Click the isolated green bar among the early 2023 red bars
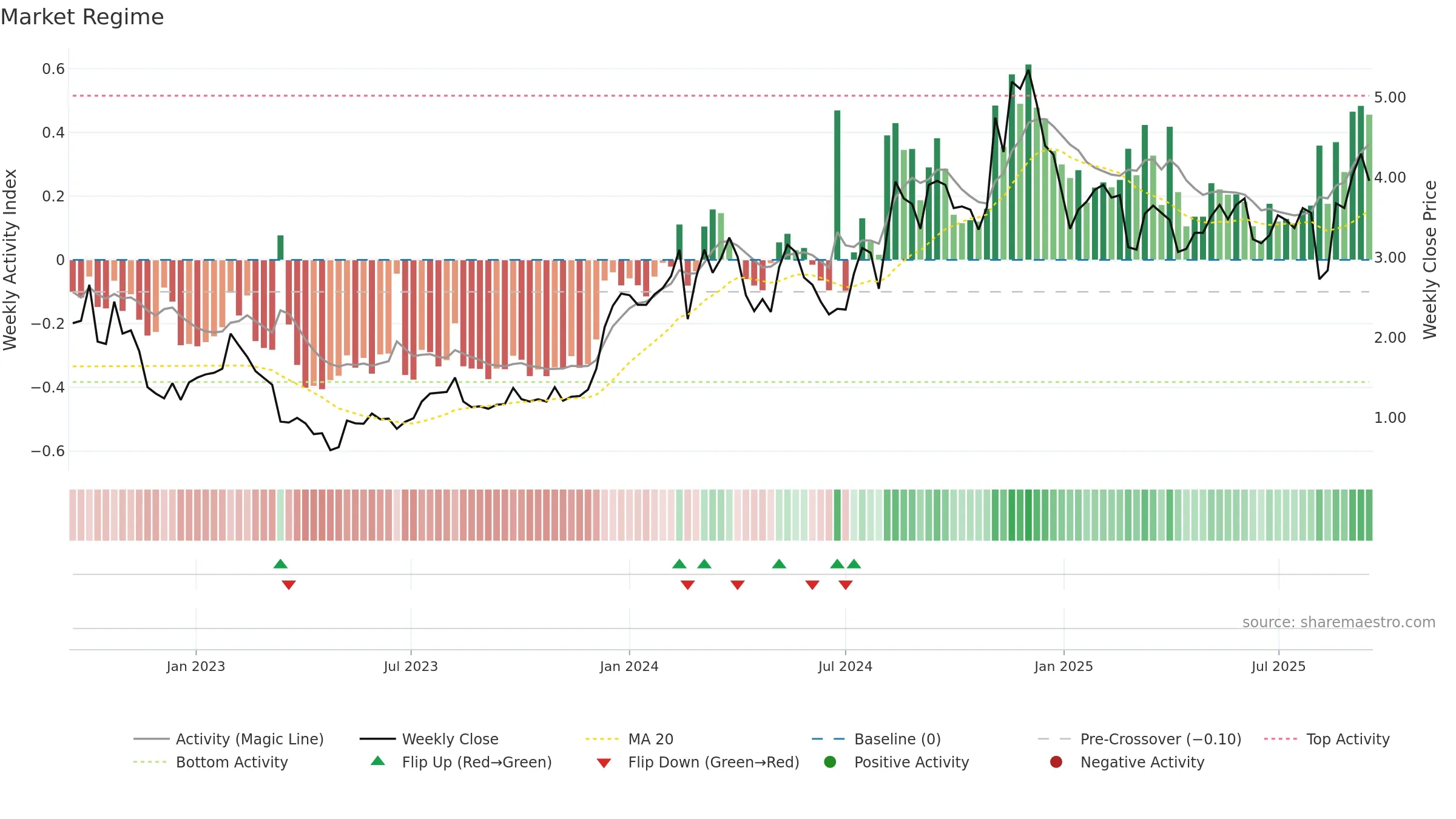Image resolution: width=1456 pixels, height=819 pixels. [280, 248]
